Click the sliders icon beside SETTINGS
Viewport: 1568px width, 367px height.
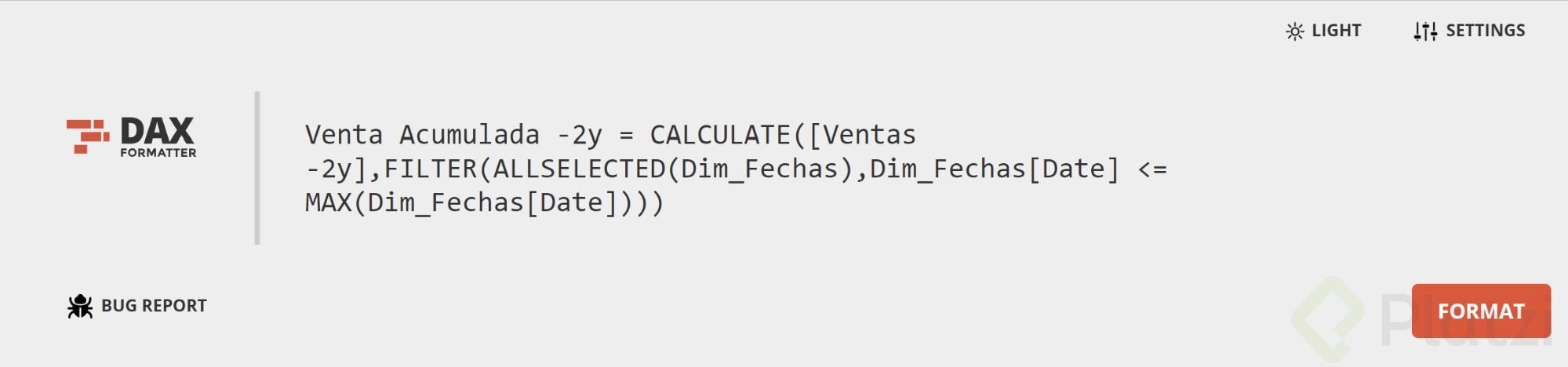click(1425, 31)
